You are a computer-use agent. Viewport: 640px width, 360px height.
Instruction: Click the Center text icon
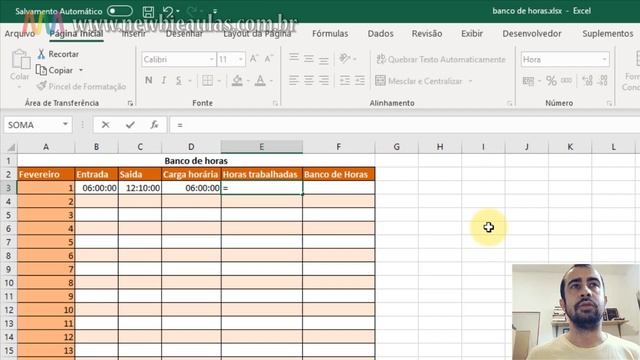[x=309, y=80]
